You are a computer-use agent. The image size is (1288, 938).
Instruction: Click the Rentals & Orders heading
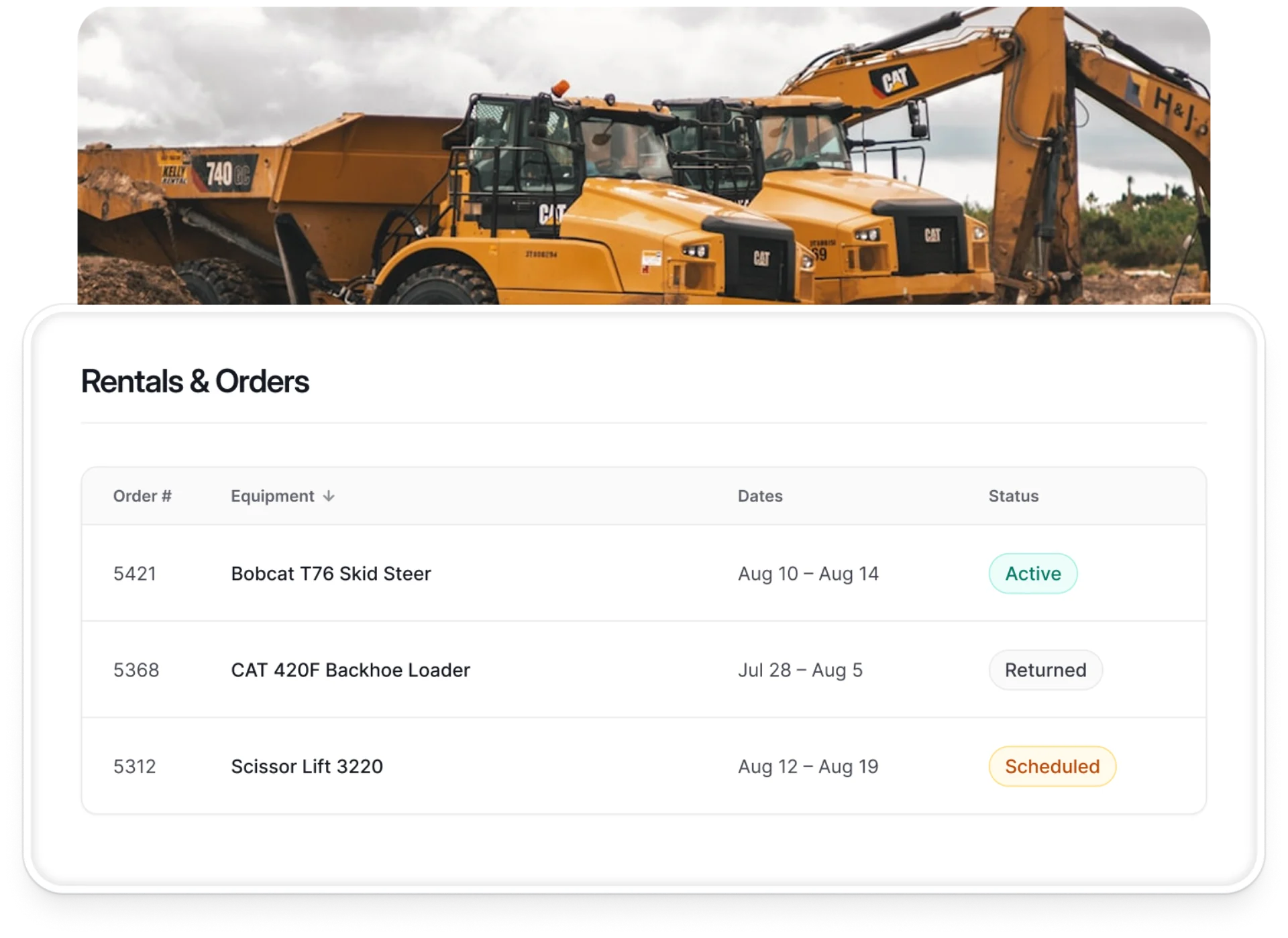point(195,382)
